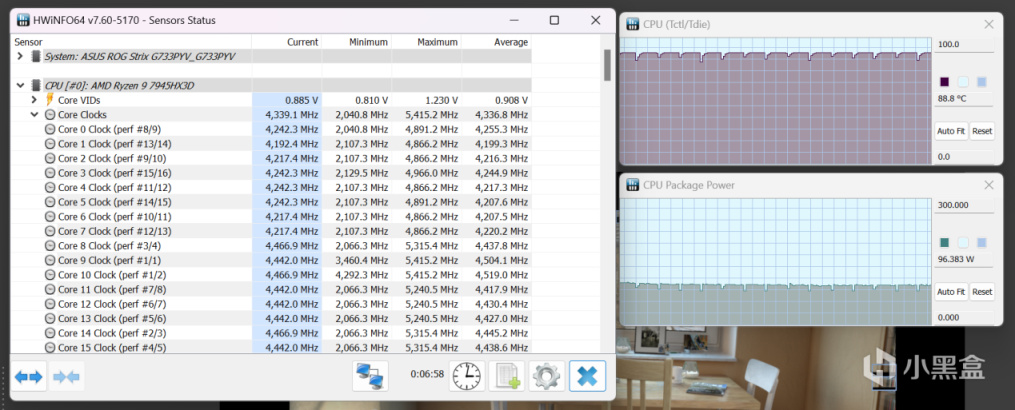
Task: Select Core 3 Clock (perf #15/16) row
Action: point(272,173)
